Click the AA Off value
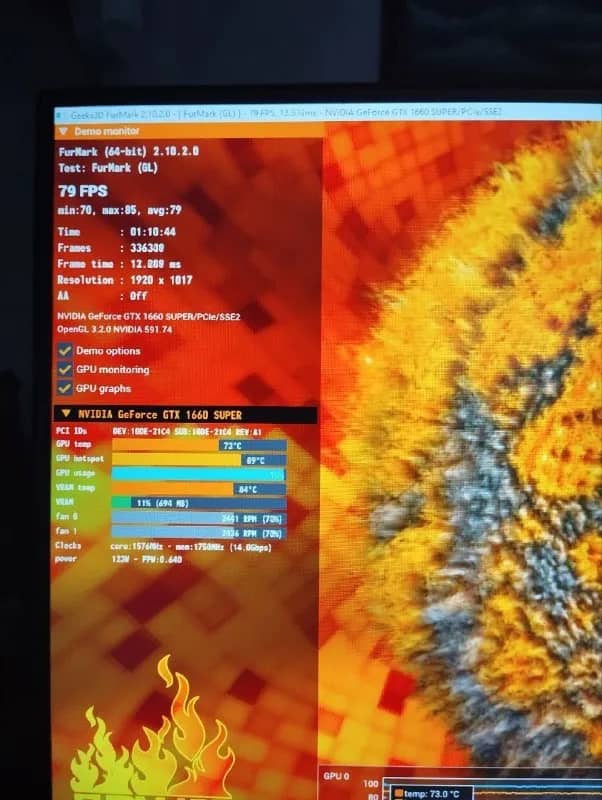Screen dimensions: 602x800 [138, 295]
